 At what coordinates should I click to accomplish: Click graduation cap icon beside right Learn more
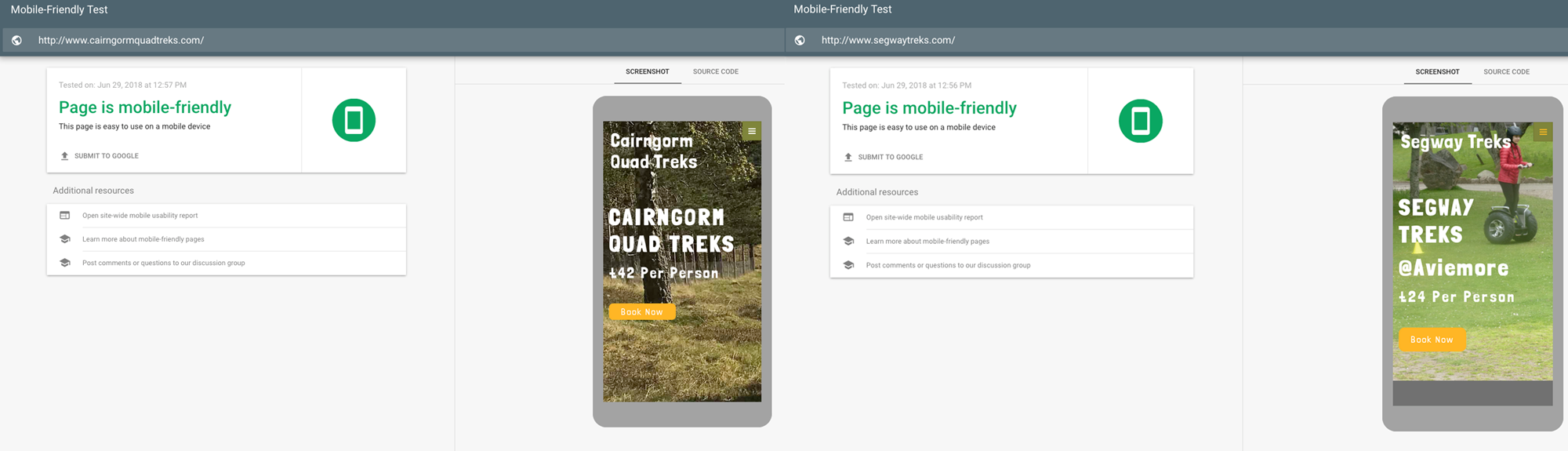[x=848, y=241]
